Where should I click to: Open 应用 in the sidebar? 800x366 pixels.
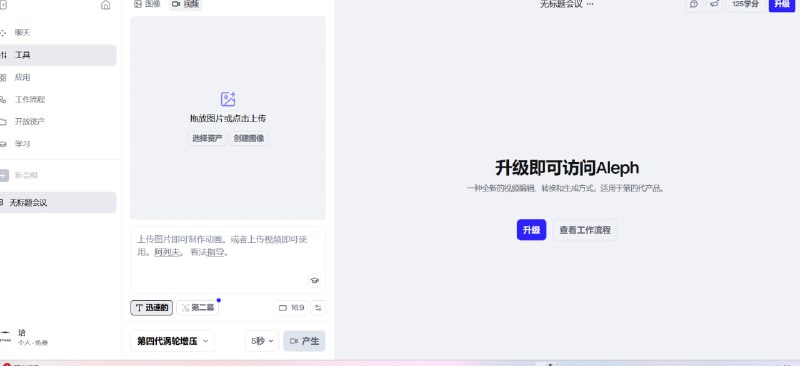click(x=22, y=78)
